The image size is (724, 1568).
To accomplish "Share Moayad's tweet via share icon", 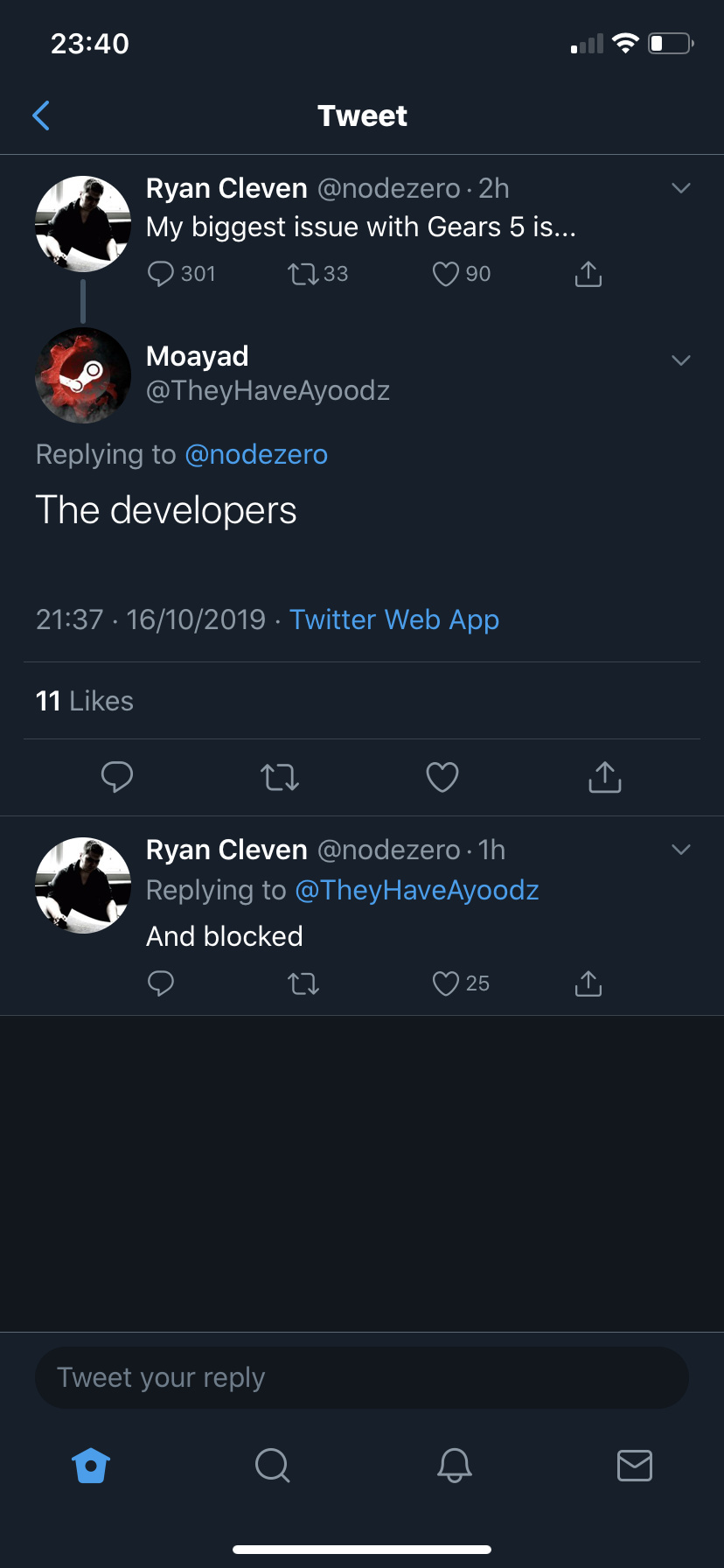I will point(605,777).
